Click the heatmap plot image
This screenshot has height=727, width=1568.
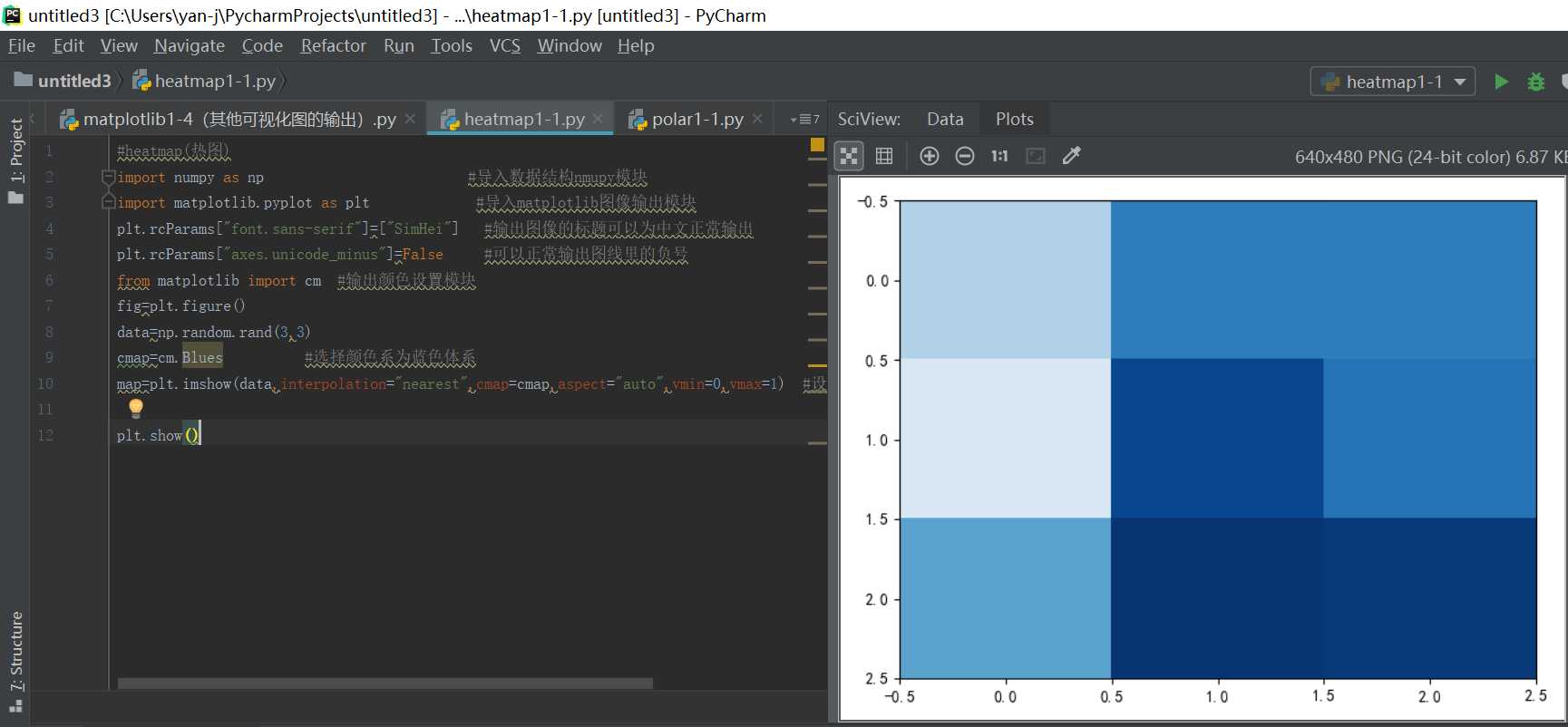(x=1202, y=449)
